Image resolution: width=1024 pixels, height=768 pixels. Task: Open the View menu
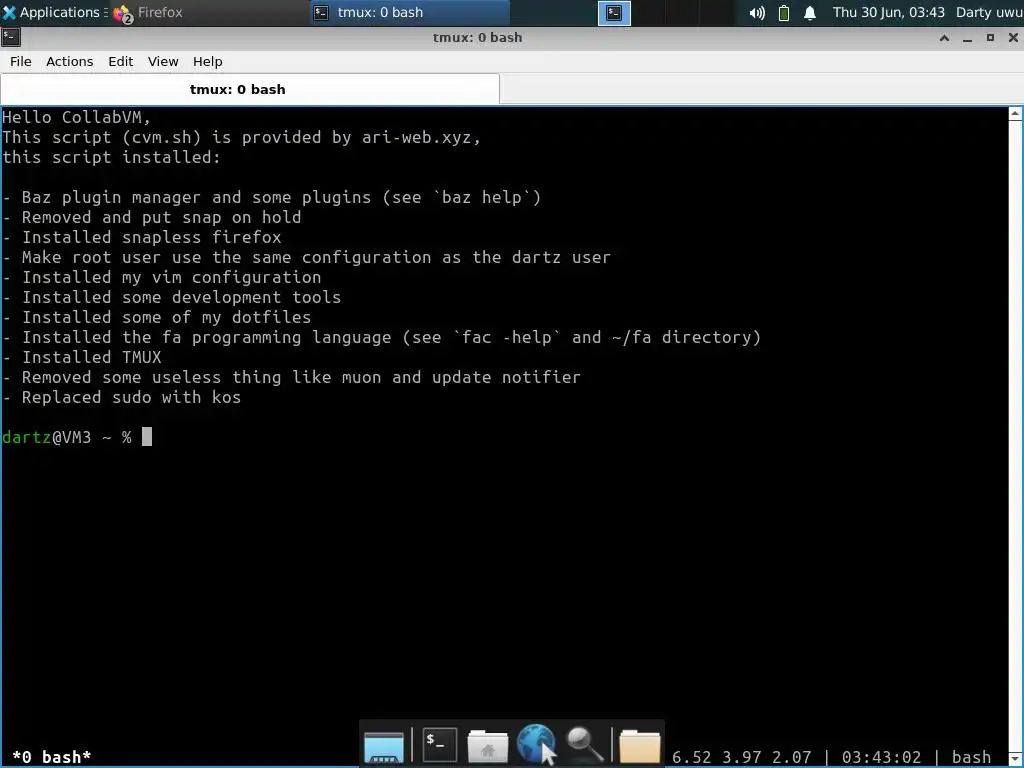(x=163, y=61)
